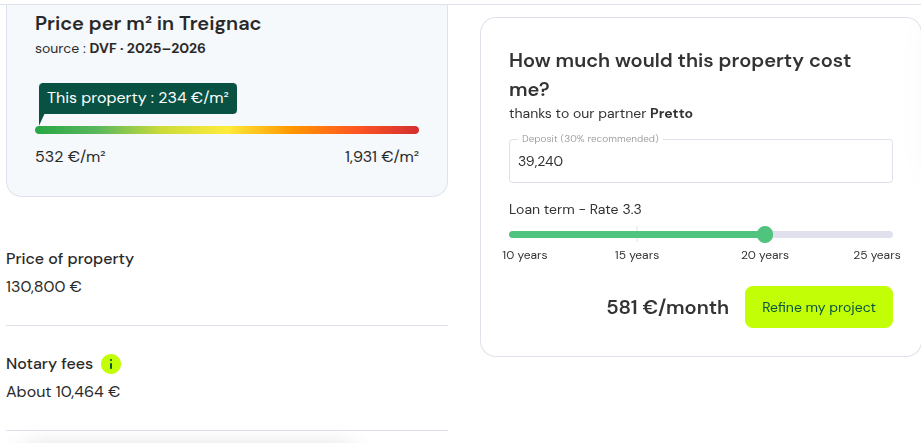Click the price per m² gradient bar

click(227, 130)
